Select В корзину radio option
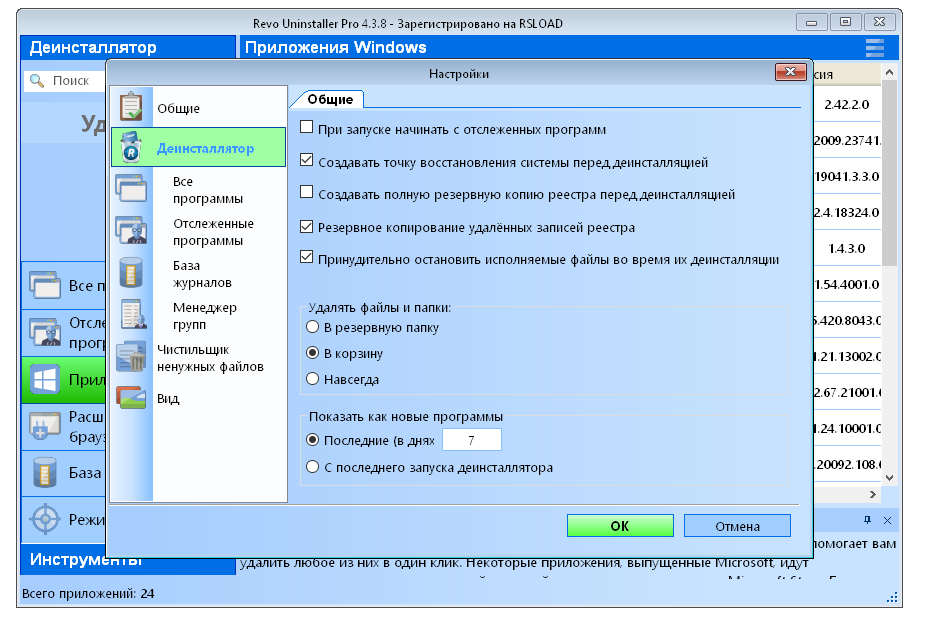This screenshot has width=927, height=623. [312, 353]
